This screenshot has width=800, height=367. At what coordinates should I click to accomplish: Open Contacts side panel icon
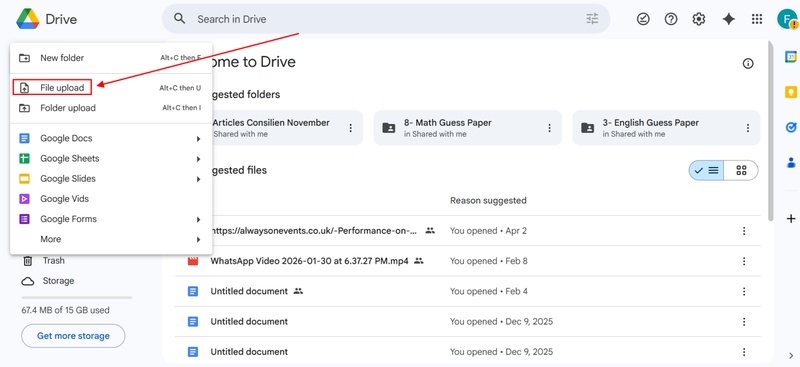tap(791, 163)
